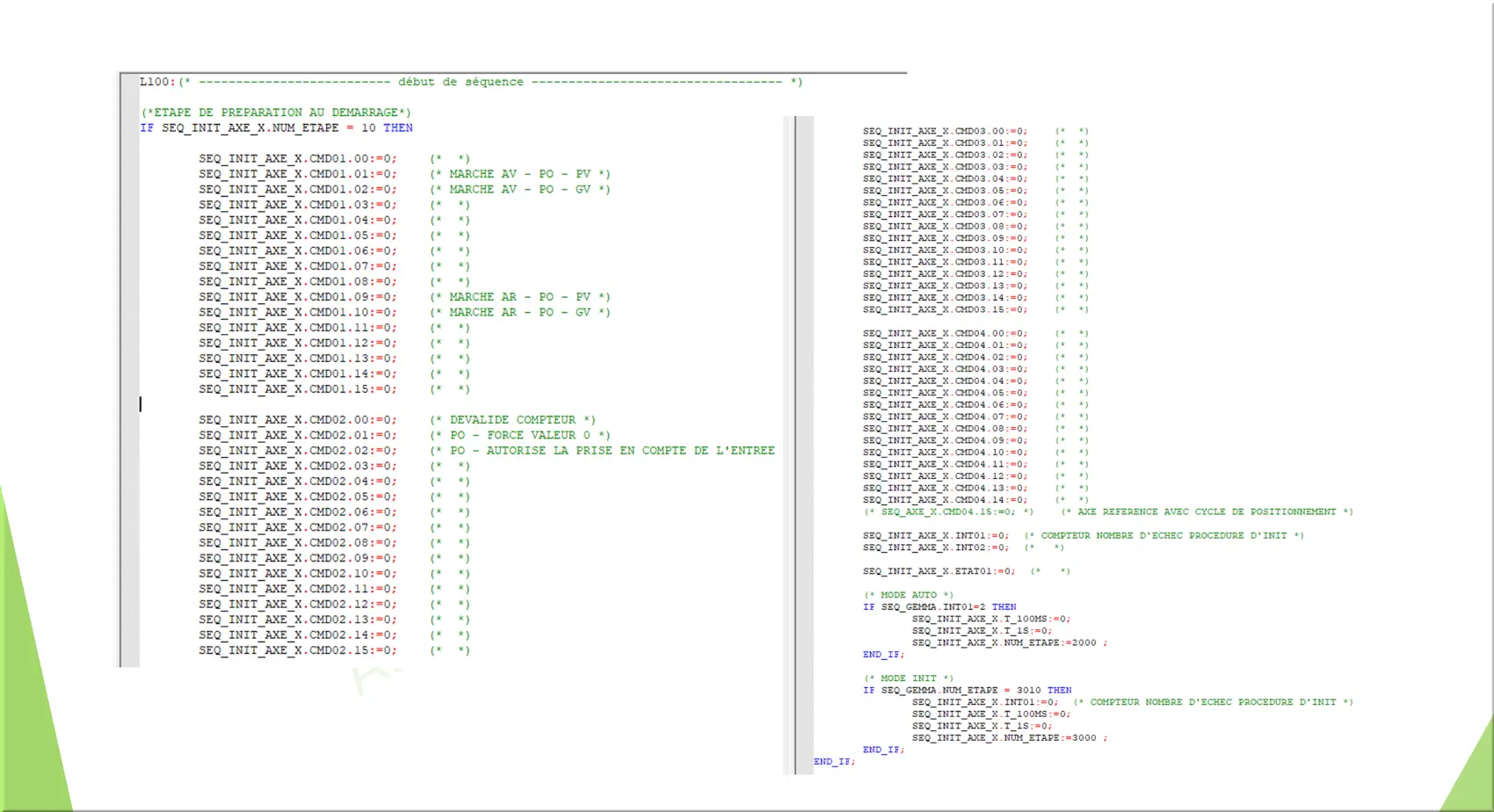Click 'AXE REFERENCE AVEC CYCLE DE POSITIONNEMENT' comment
The width and height of the screenshot is (1494, 812).
[1207, 511]
